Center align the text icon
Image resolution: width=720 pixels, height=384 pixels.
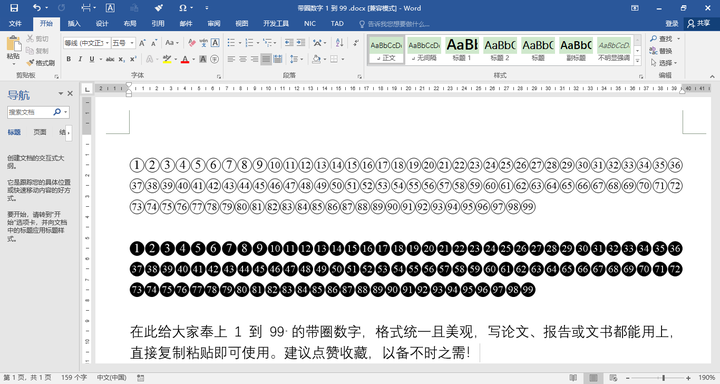click(242, 59)
